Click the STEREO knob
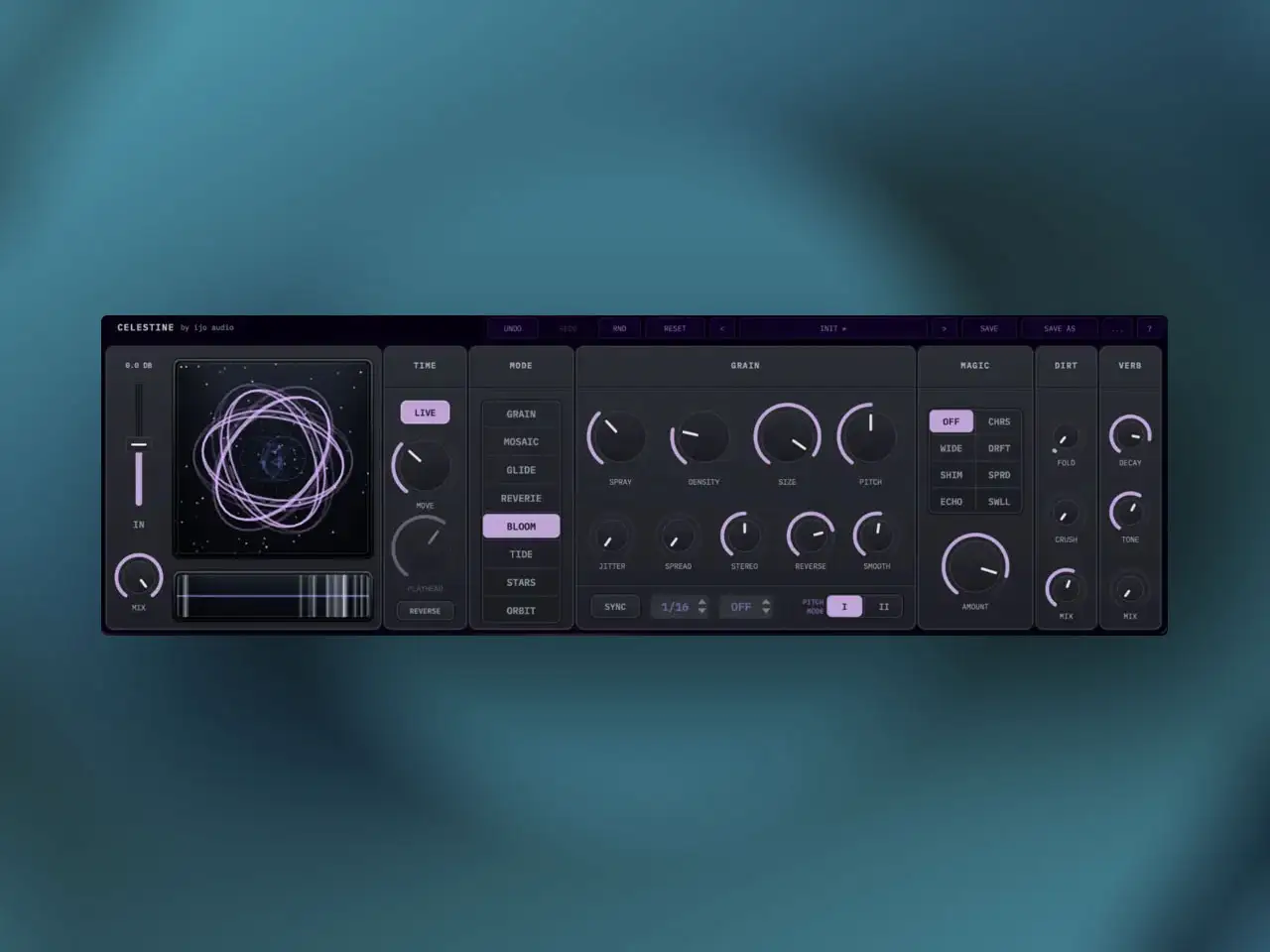 pyautogui.click(x=744, y=536)
